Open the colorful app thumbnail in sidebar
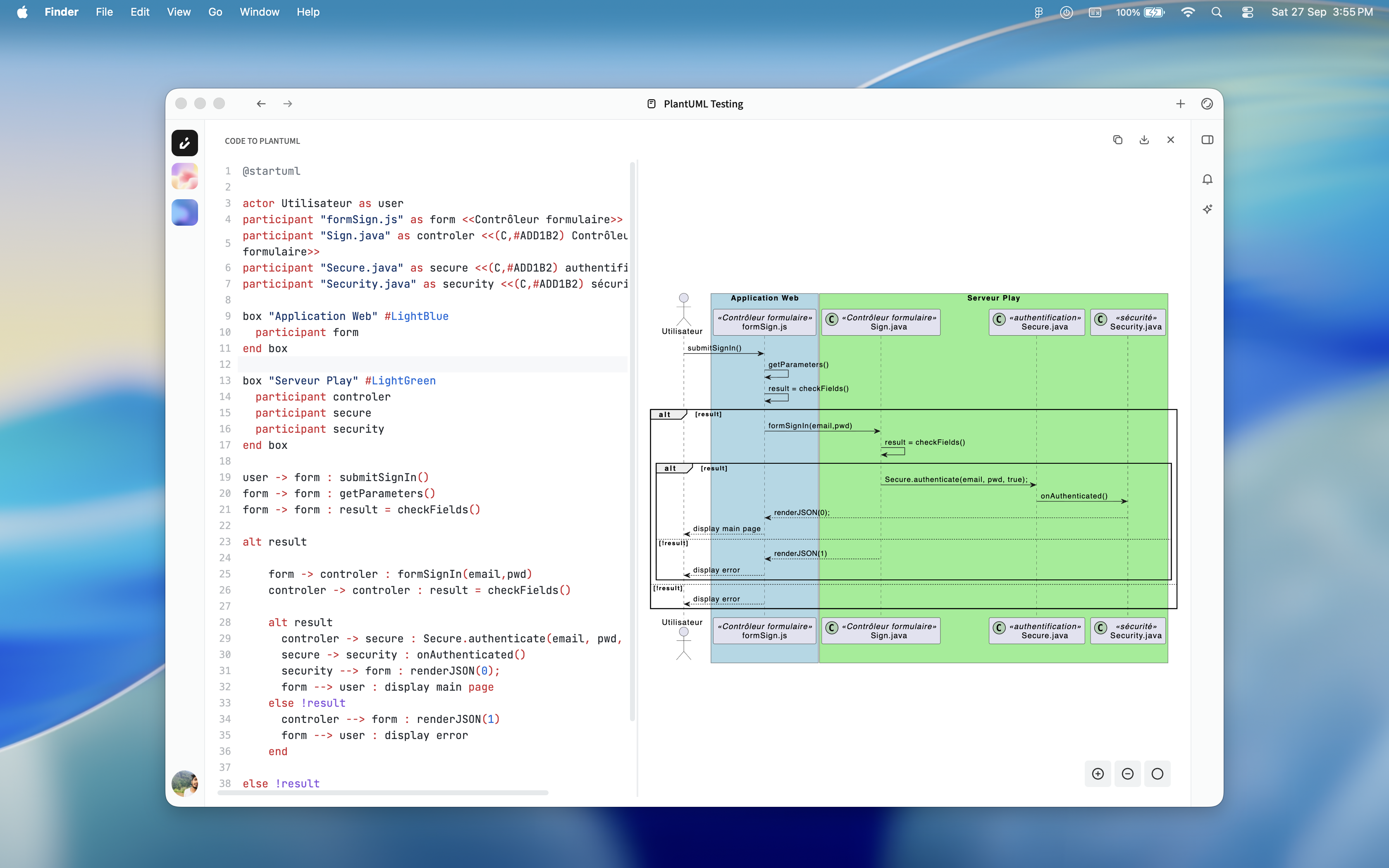This screenshot has width=1389, height=868. [x=184, y=177]
